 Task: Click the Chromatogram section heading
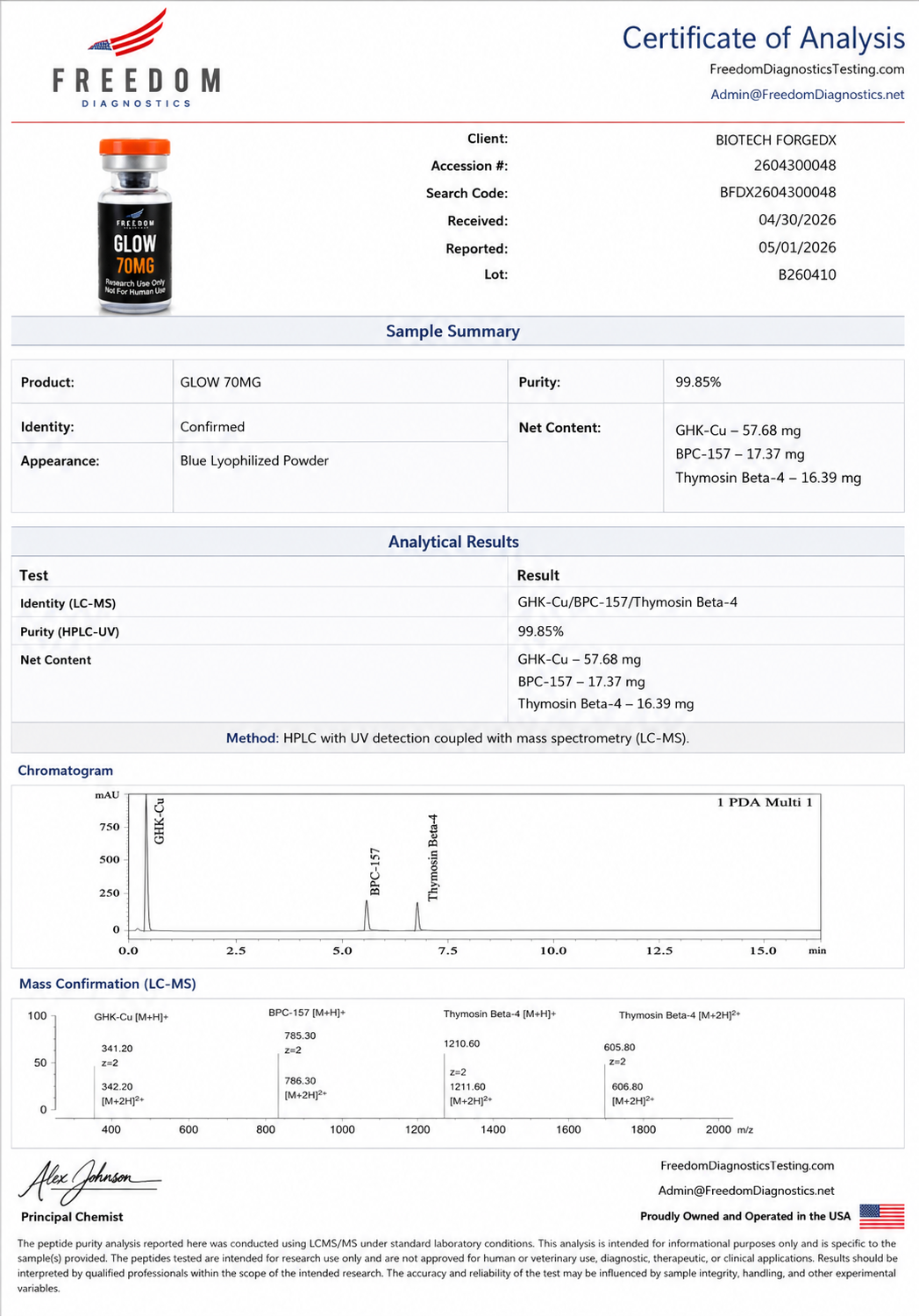pyautogui.click(x=66, y=771)
